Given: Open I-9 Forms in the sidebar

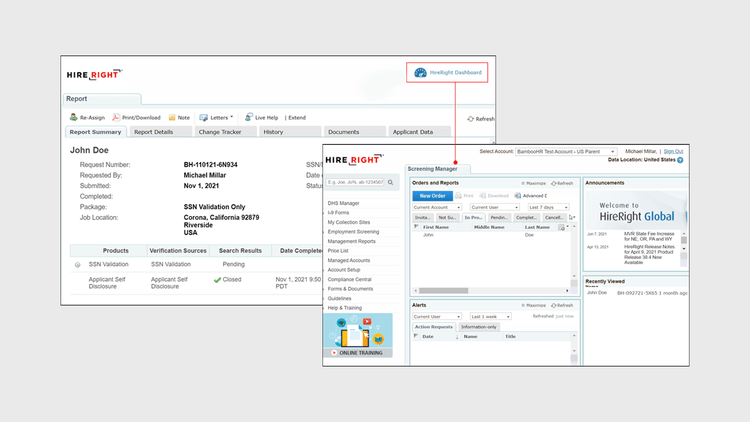Looking at the screenshot, I should pos(338,212).
